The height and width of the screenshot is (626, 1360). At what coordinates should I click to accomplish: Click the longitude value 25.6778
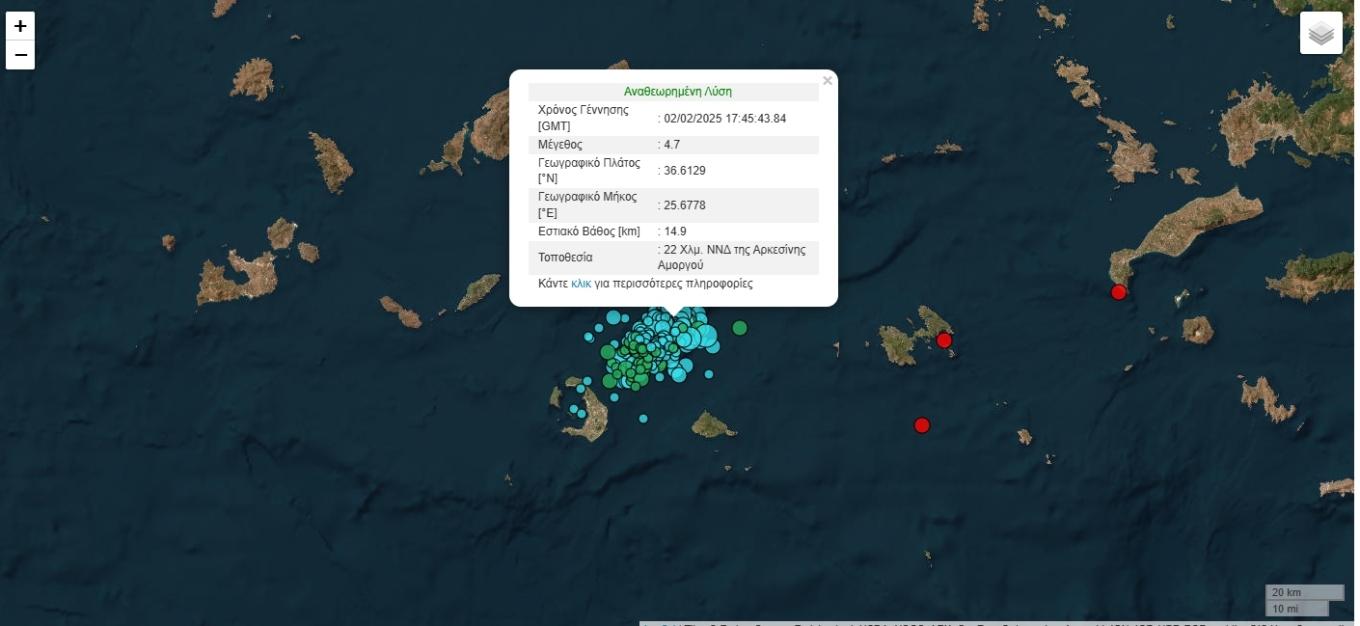pos(684,205)
